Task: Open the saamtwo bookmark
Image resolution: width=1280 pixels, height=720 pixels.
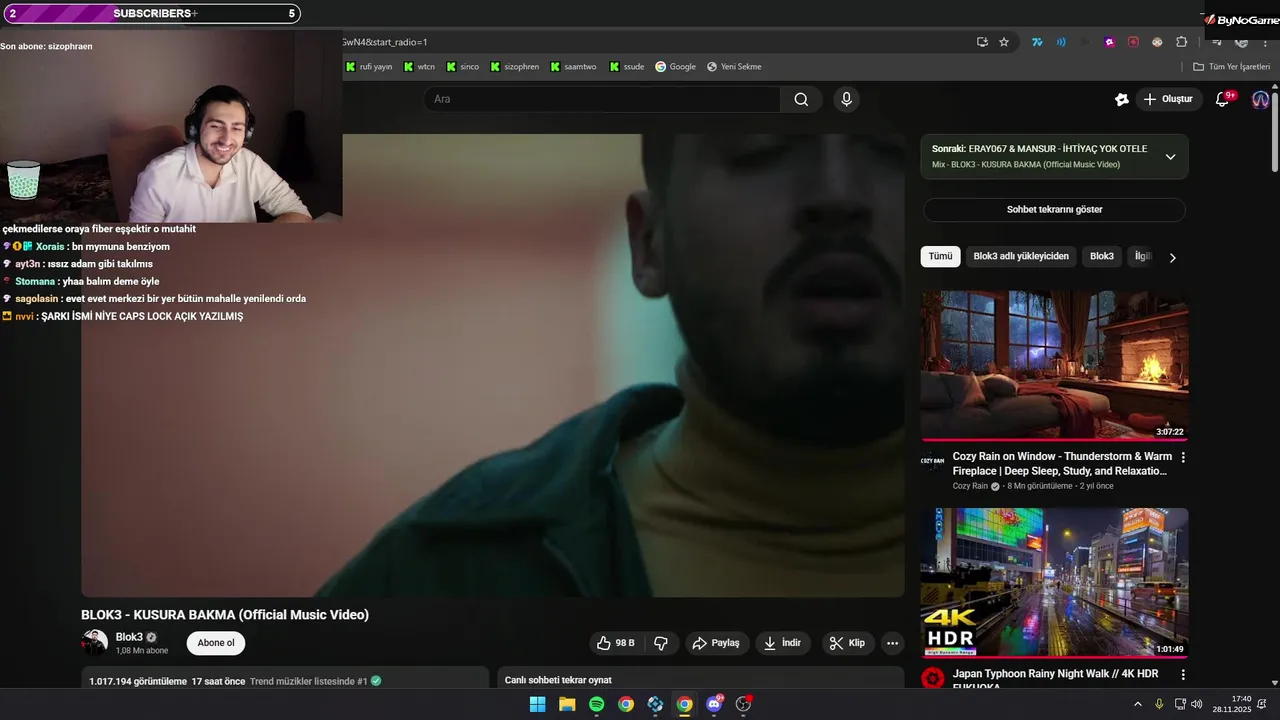Action: point(573,67)
